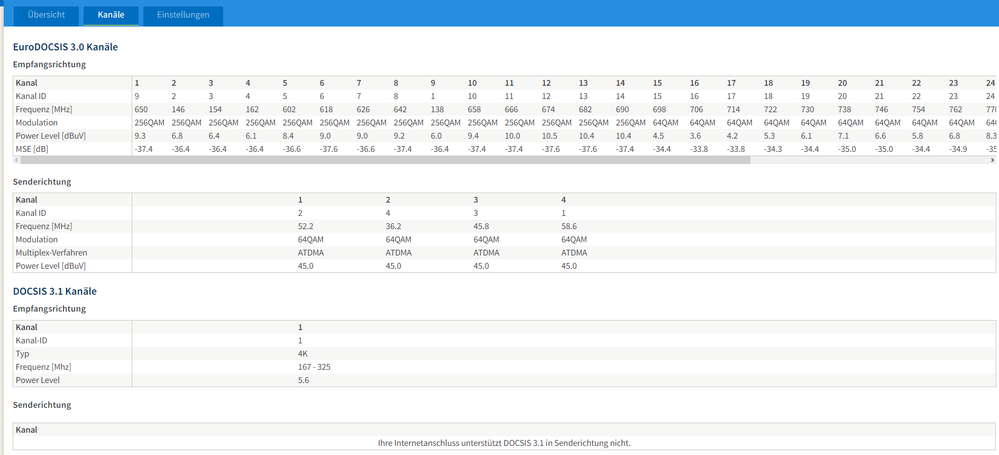This screenshot has height=455, width=999.
Task: Select the frequency cell 714
Action: [x=733, y=110]
